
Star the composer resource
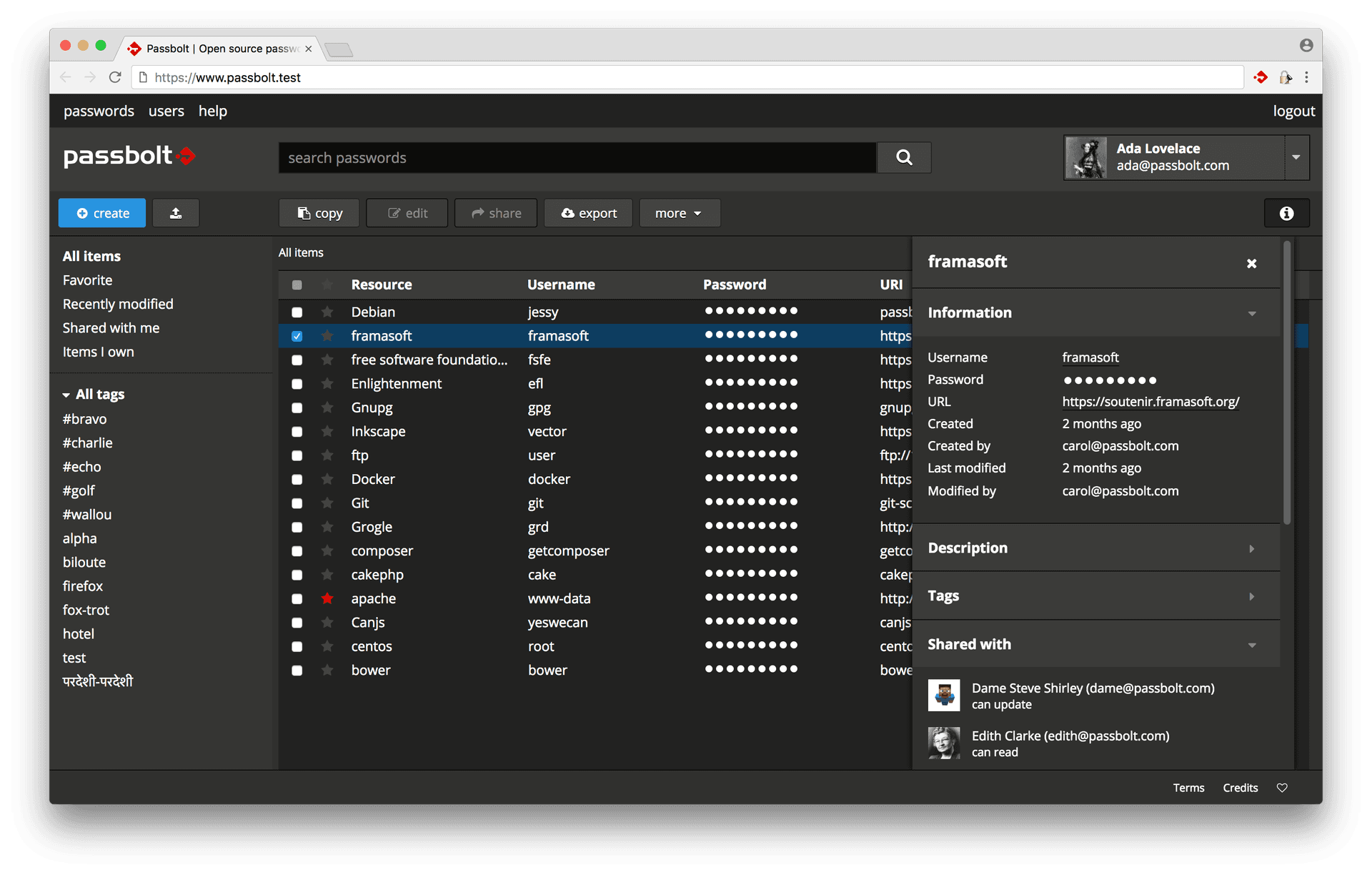[327, 551]
